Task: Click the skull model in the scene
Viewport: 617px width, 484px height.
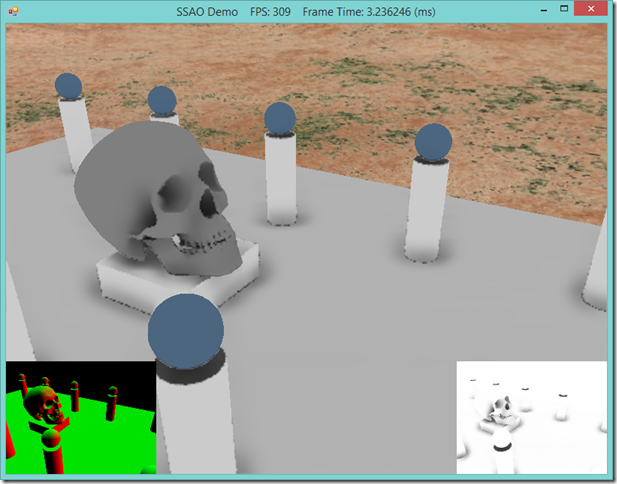Action: tap(157, 199)
